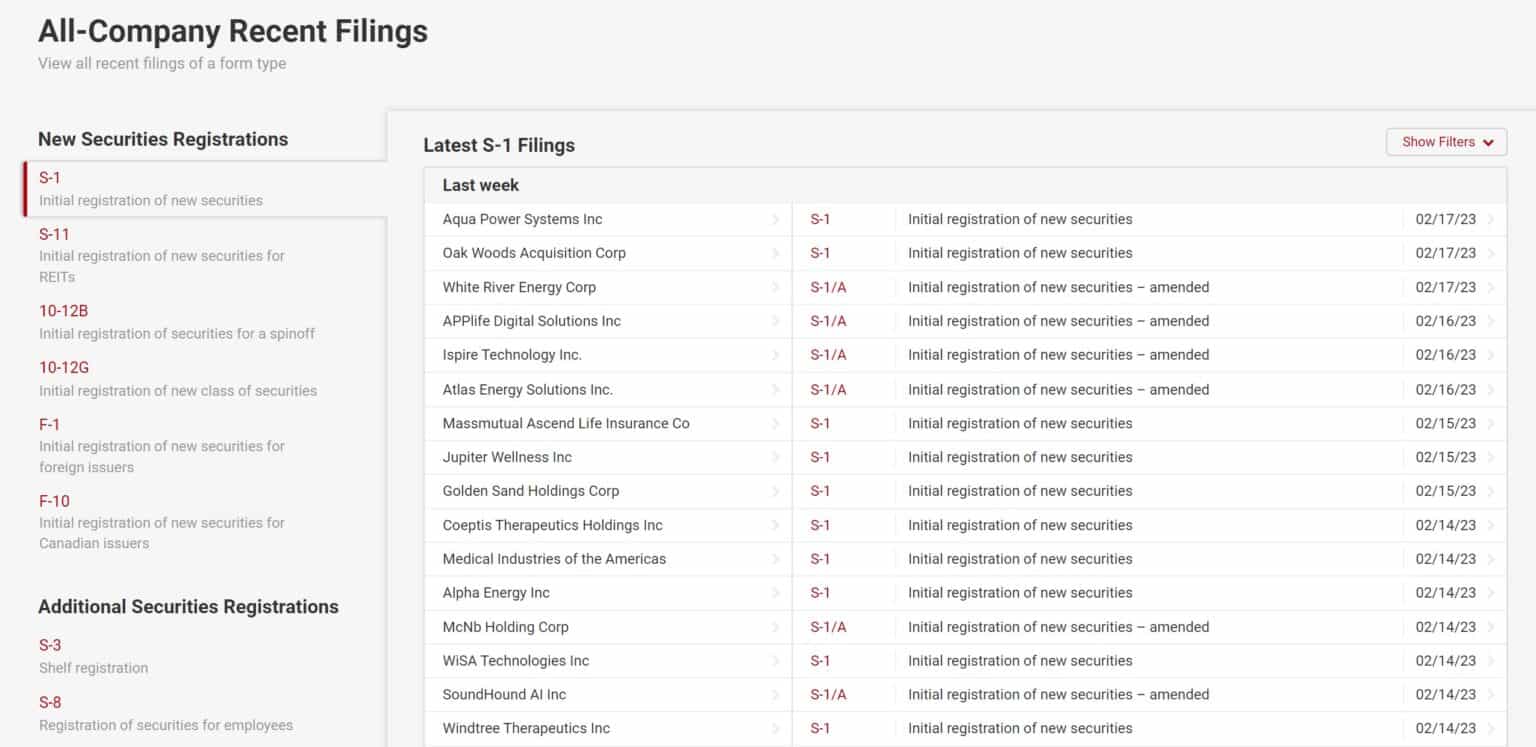Open the Massmutual Ascend Life Insurance Co filing
This screenshot has height=747, width=1536.
pyautogui.click(x=566, y=424)
